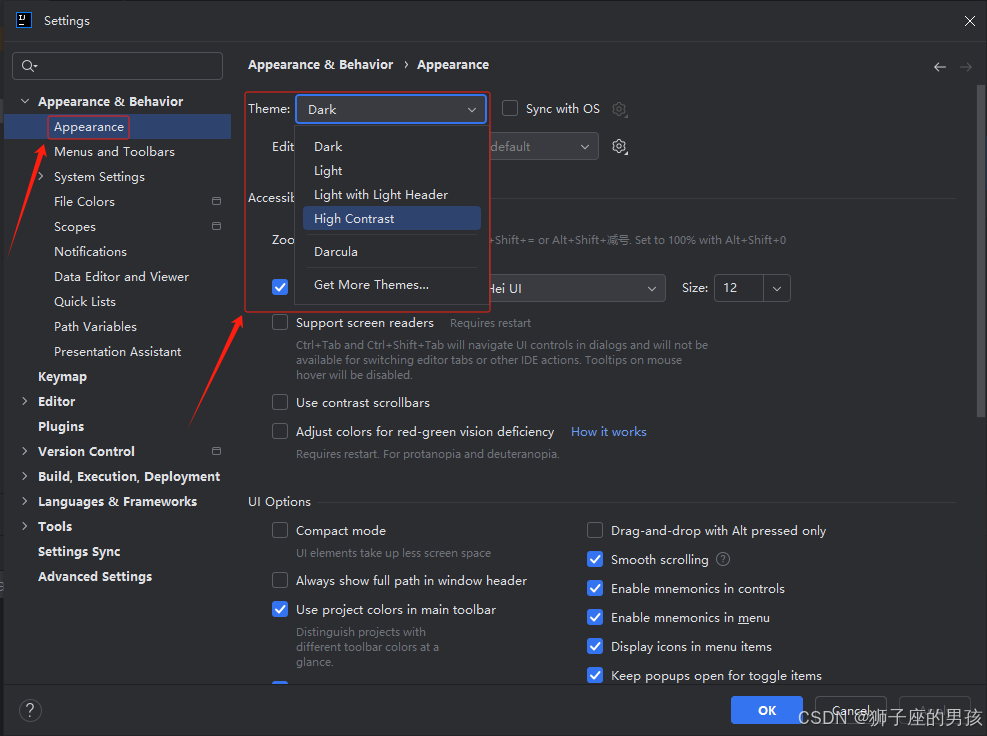
Task: Open the help question mark button
Action: [x=30, y=710]
